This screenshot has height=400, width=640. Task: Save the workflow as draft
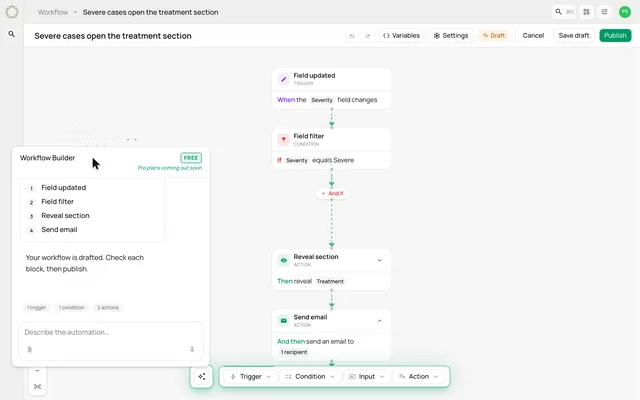click(573, 36)
